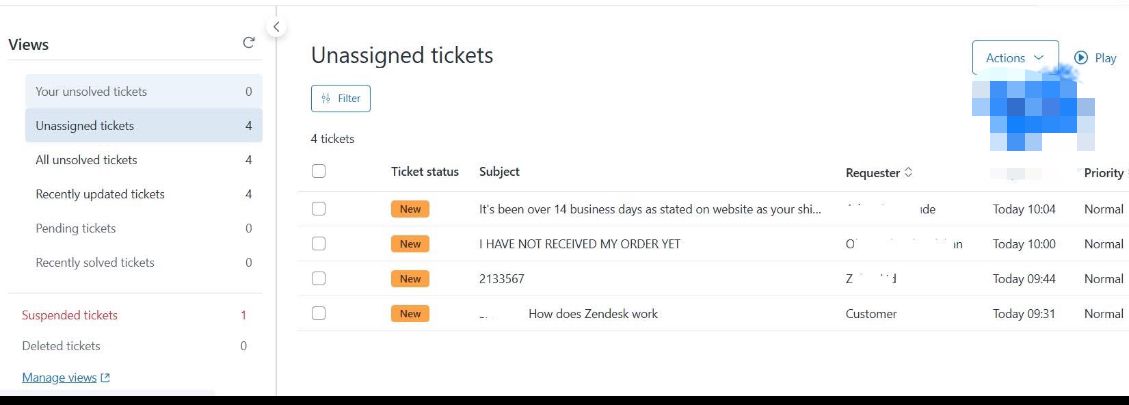Open the Filter button

click(341, 99)
